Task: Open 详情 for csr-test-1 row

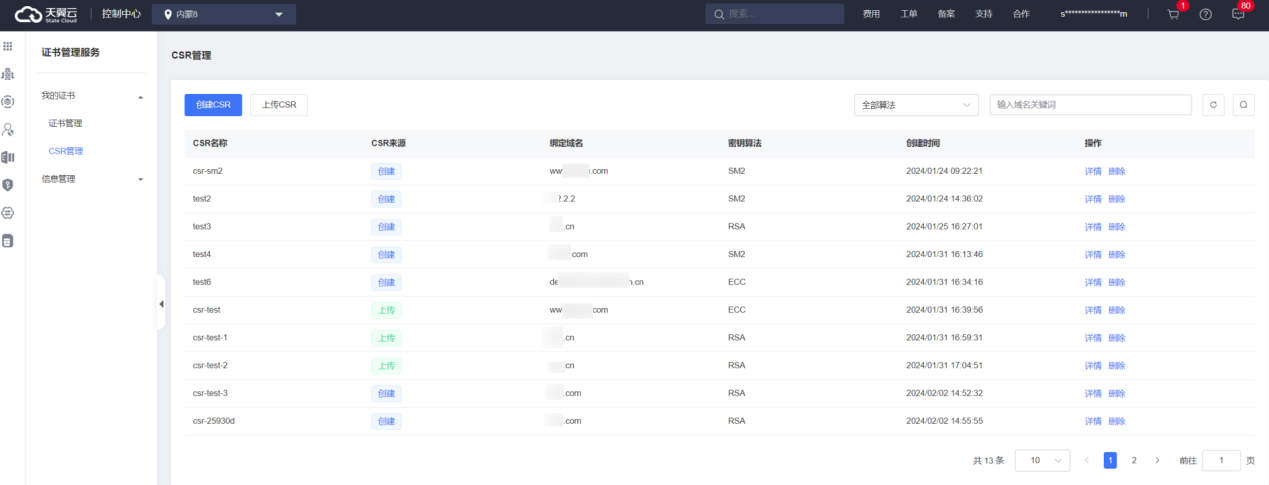Action: [1093, 338]
